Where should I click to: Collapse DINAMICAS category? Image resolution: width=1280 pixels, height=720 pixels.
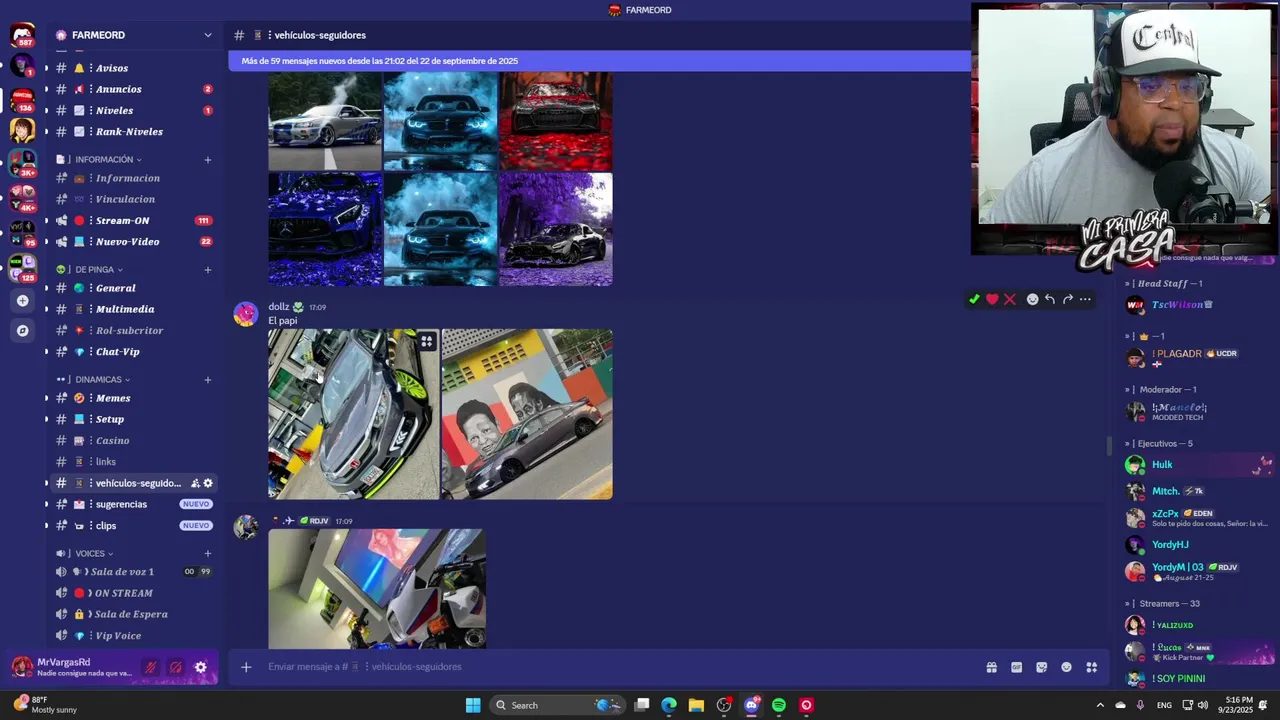(103, 379)
